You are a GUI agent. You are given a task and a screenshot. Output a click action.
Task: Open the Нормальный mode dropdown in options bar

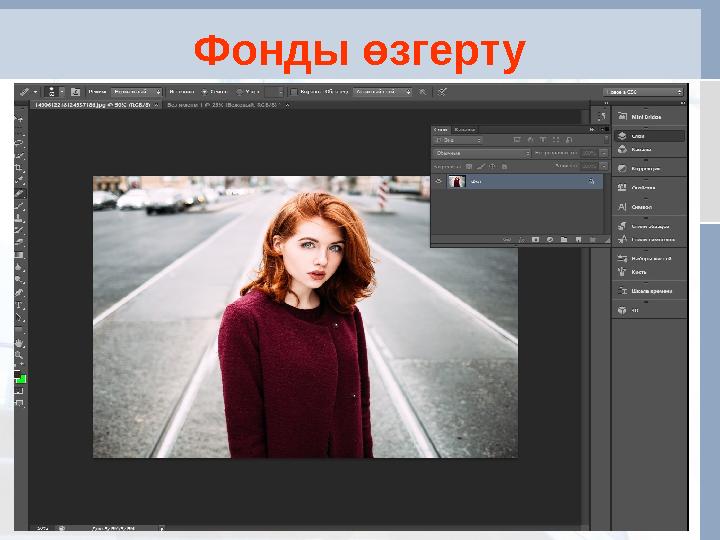coord(137,92)
